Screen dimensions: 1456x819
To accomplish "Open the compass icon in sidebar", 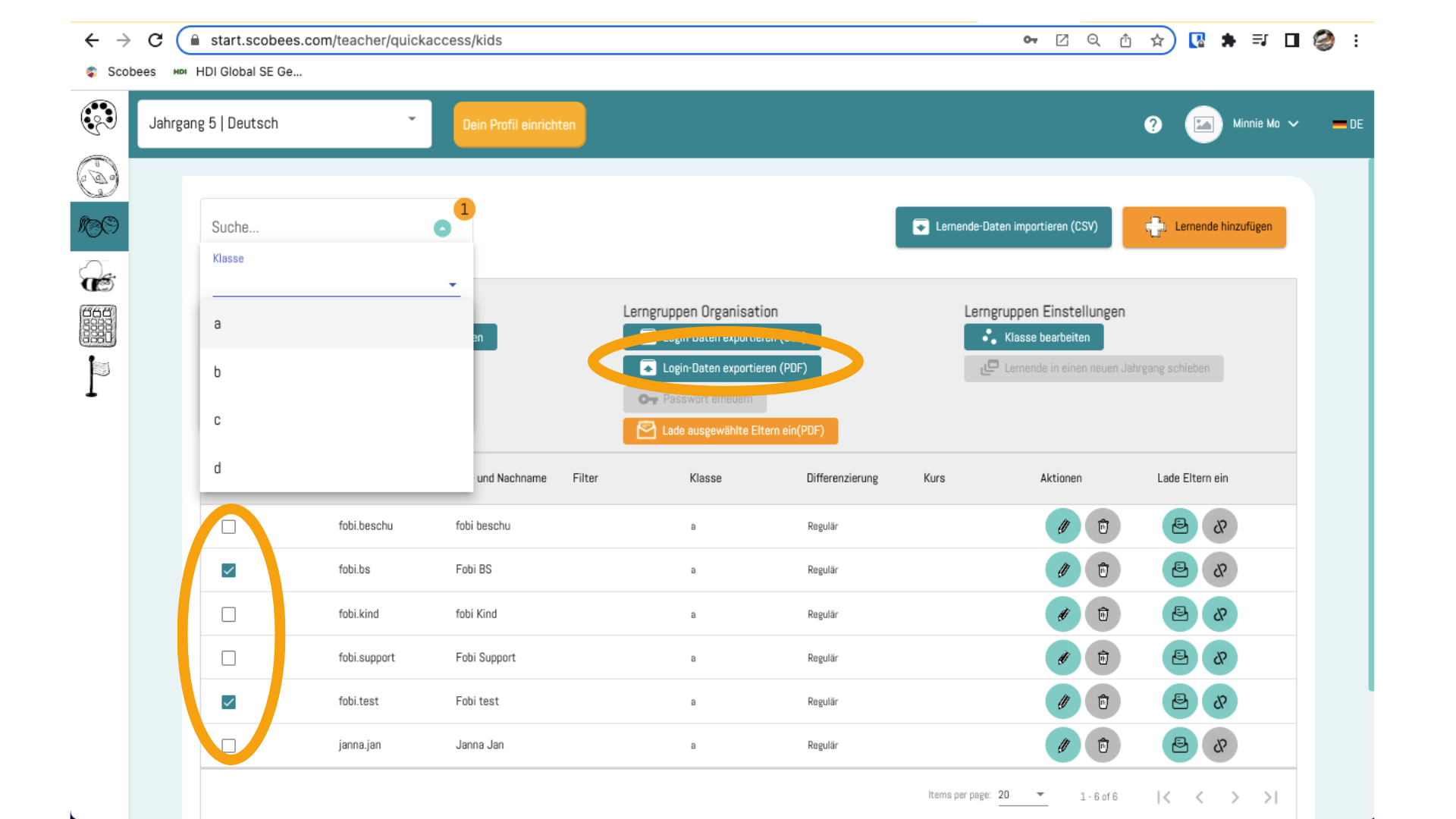I will click(x=98, y=177).
